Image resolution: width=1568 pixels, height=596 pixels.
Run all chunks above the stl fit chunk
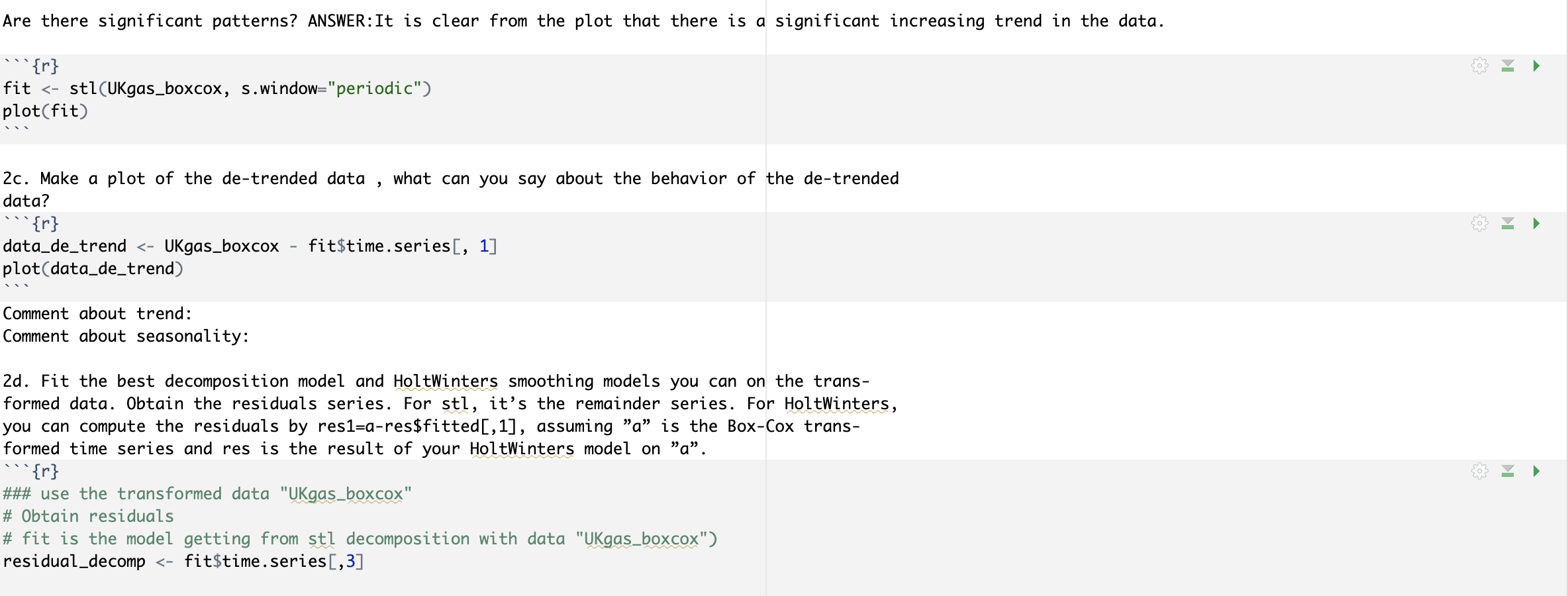point(1509,66)
